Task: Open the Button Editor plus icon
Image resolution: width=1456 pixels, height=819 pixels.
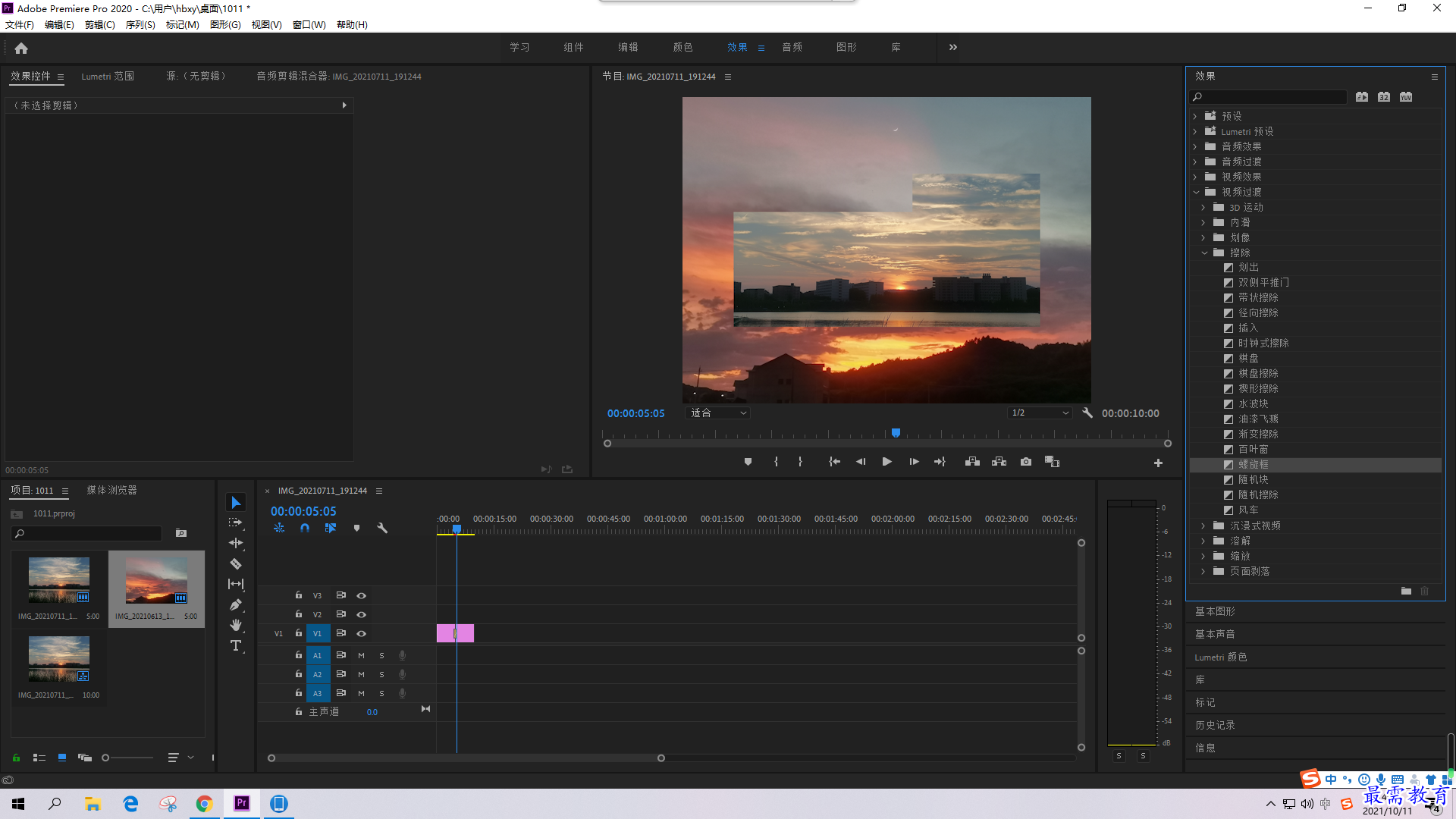Action: click(x=1158, y=463)
